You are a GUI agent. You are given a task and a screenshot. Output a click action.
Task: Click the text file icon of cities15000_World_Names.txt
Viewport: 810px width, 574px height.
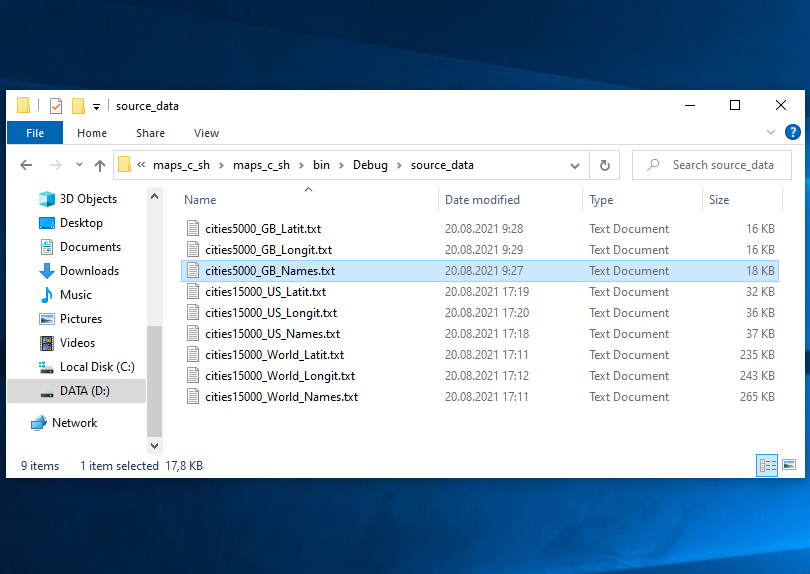click(193, 397)
